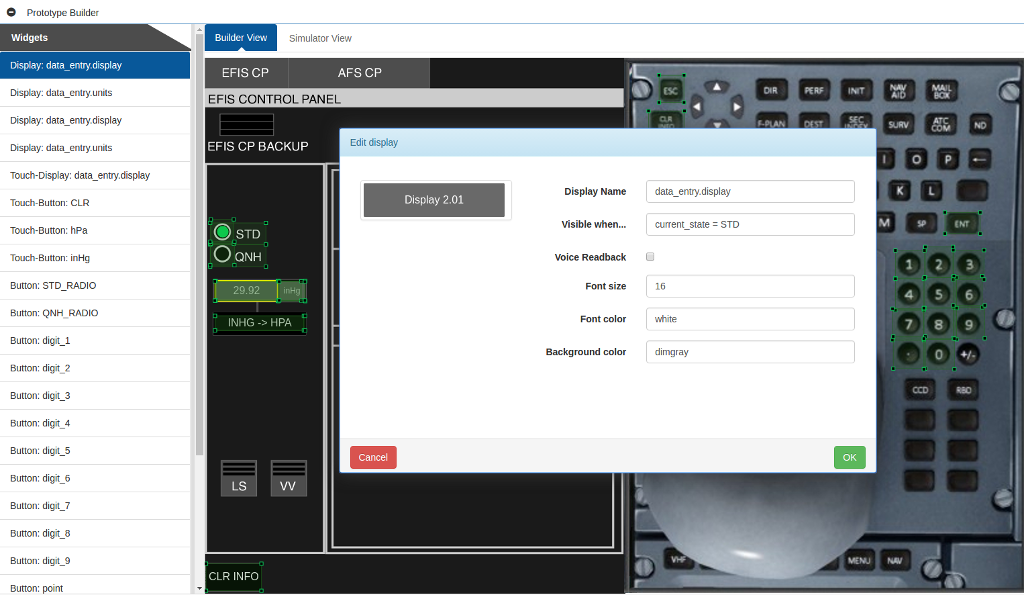Select Button: digit_9 in widget list
The image size is (1024, 595).
point(95,560)
